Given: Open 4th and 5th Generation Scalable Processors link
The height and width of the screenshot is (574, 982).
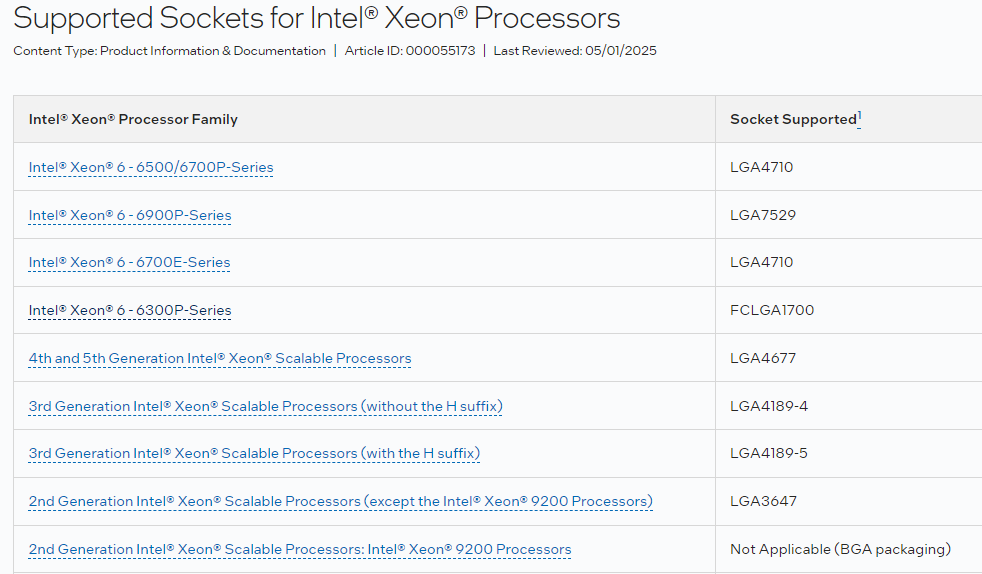Looking at the screenshot, I should click(x=220, y=358).
